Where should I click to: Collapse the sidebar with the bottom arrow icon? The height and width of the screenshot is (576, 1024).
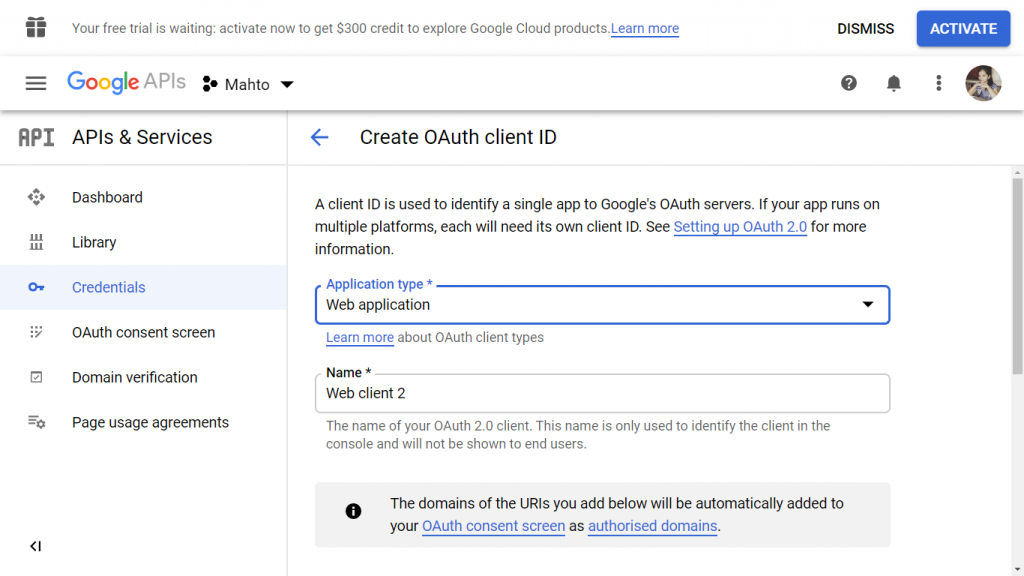pyautogui.click(x=36, y=546)
